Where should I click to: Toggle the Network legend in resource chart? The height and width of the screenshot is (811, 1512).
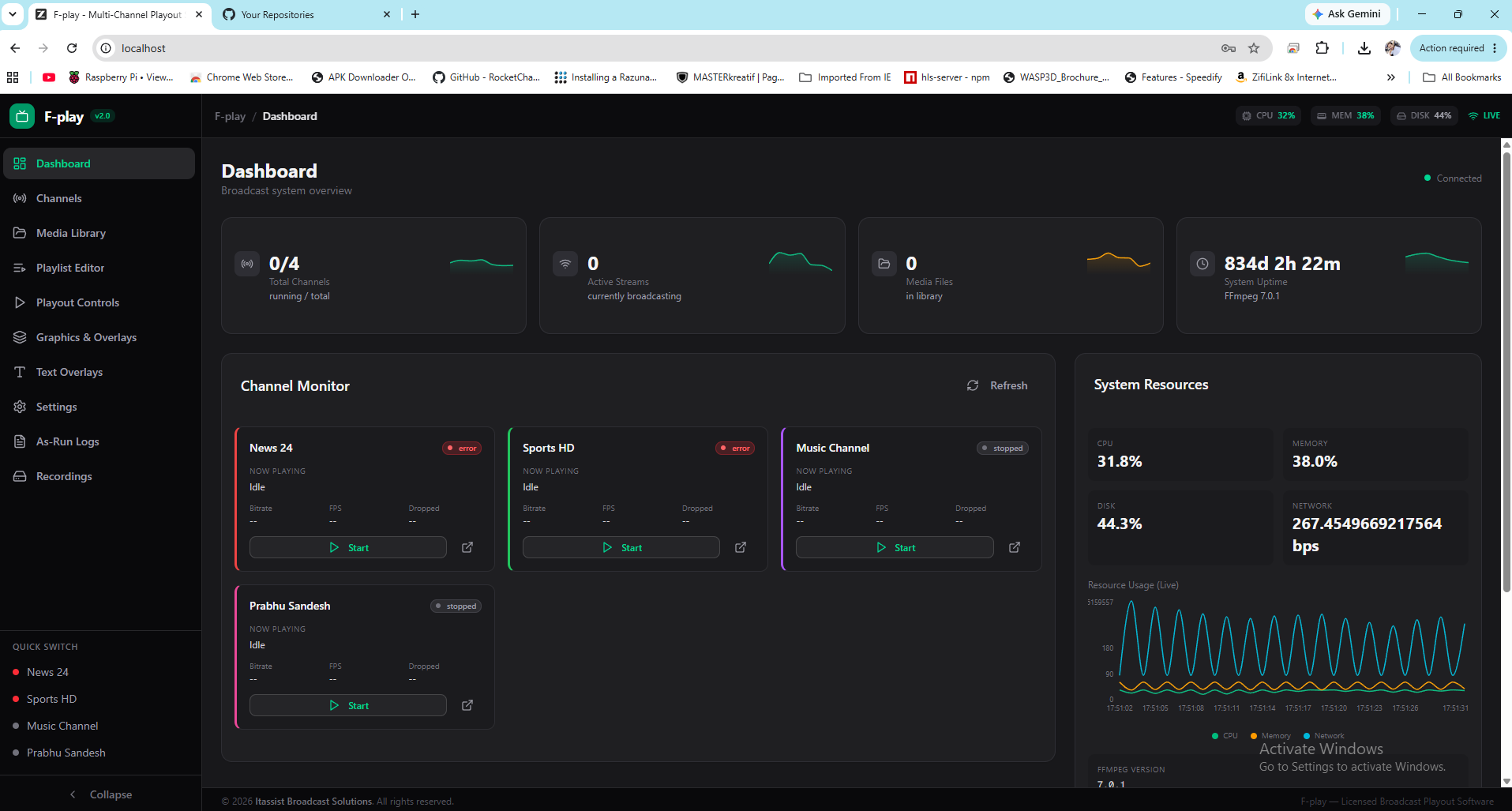pos(1324,735)
